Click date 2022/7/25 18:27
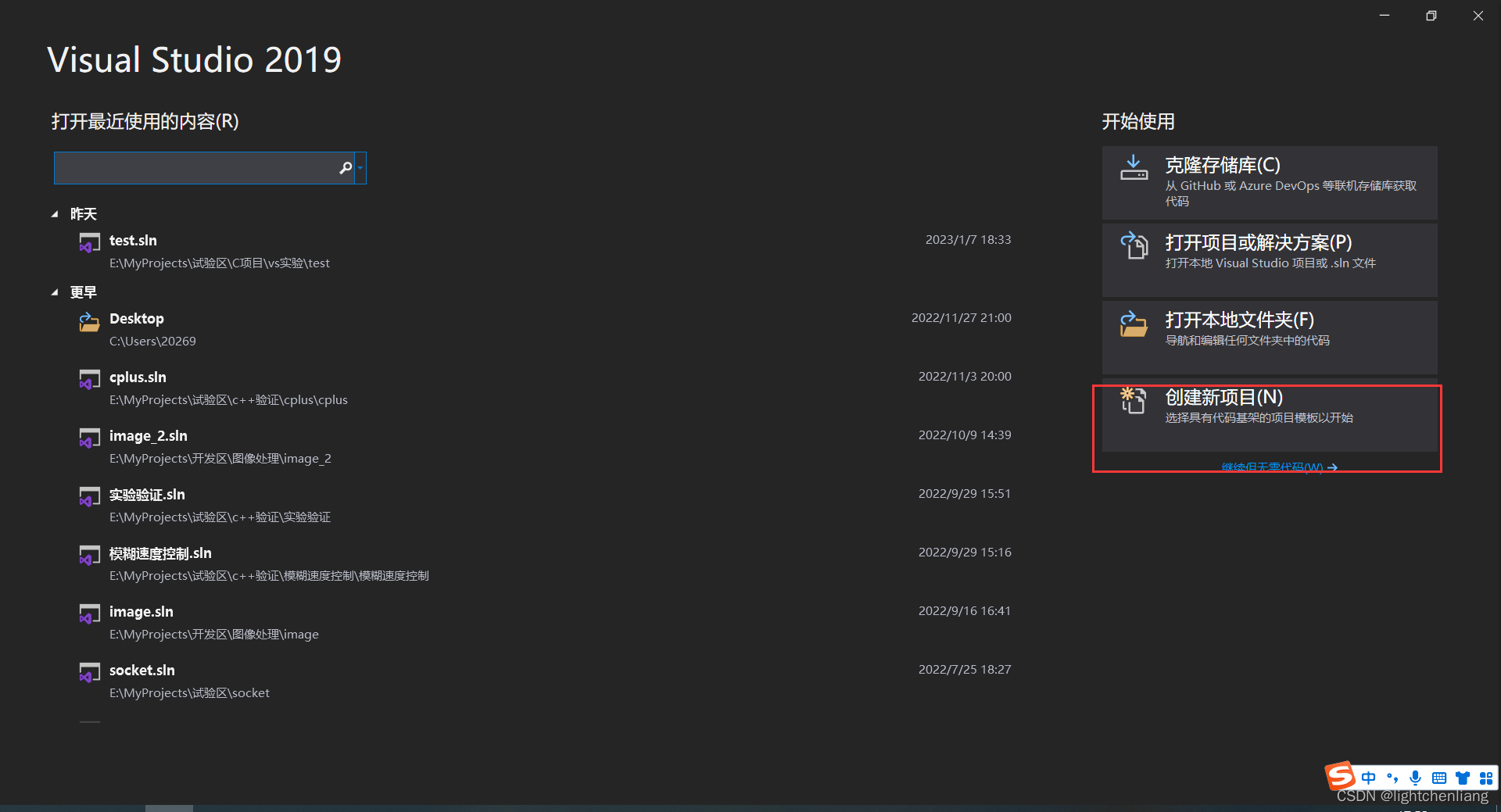 point(965,670)
